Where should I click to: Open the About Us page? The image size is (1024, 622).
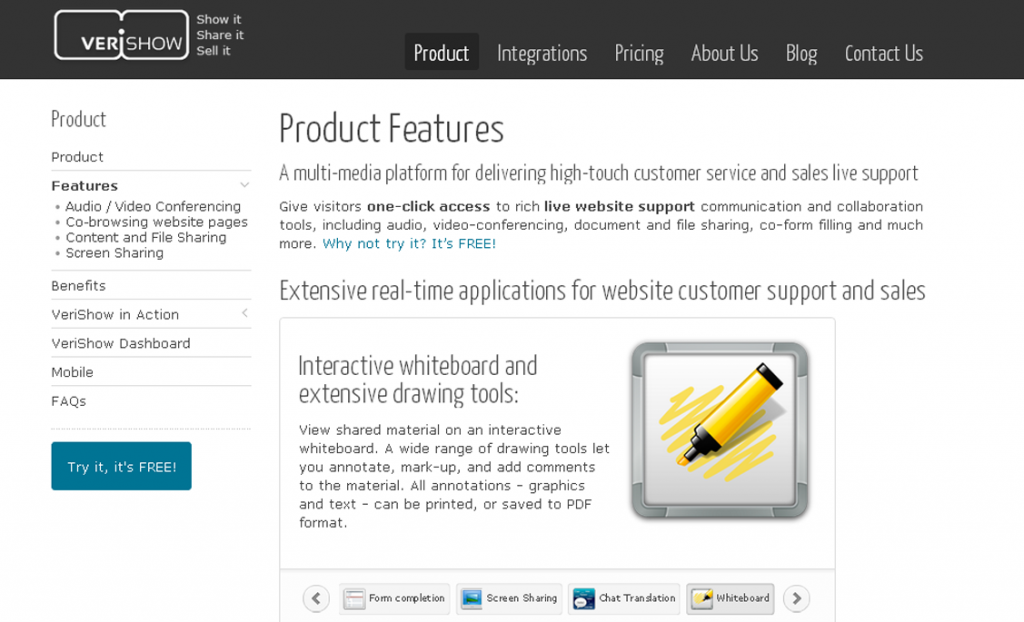[x=724, y=53]
